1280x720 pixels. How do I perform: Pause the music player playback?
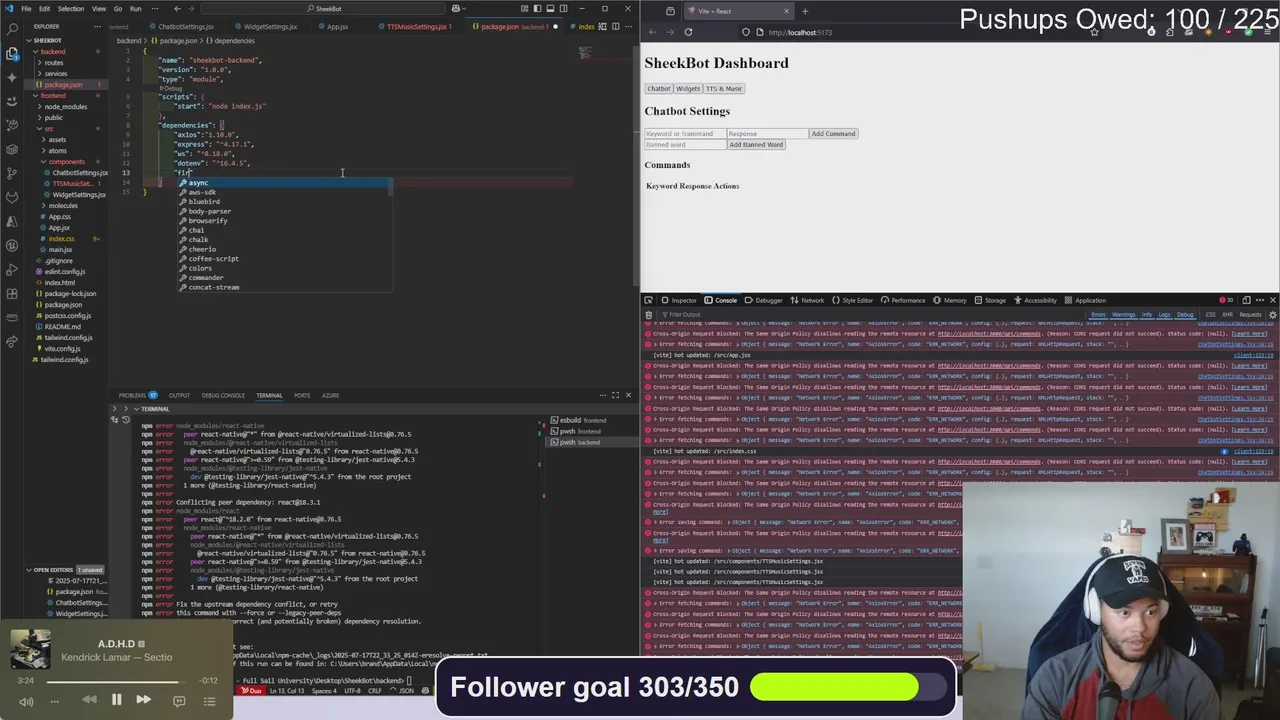116,700
